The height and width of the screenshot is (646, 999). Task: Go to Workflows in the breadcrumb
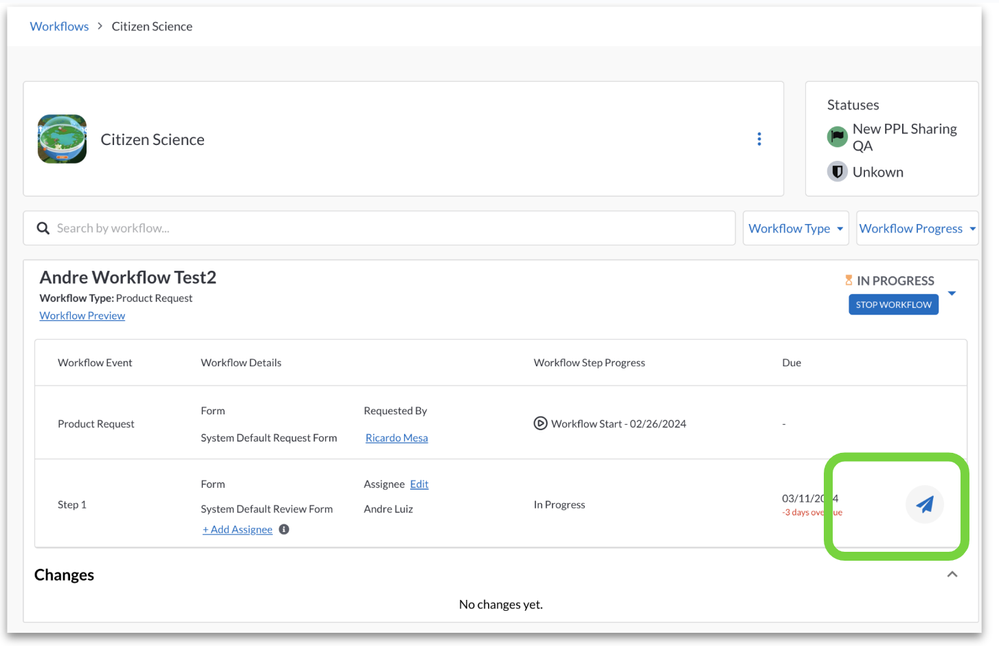click(x=59, y=26)
